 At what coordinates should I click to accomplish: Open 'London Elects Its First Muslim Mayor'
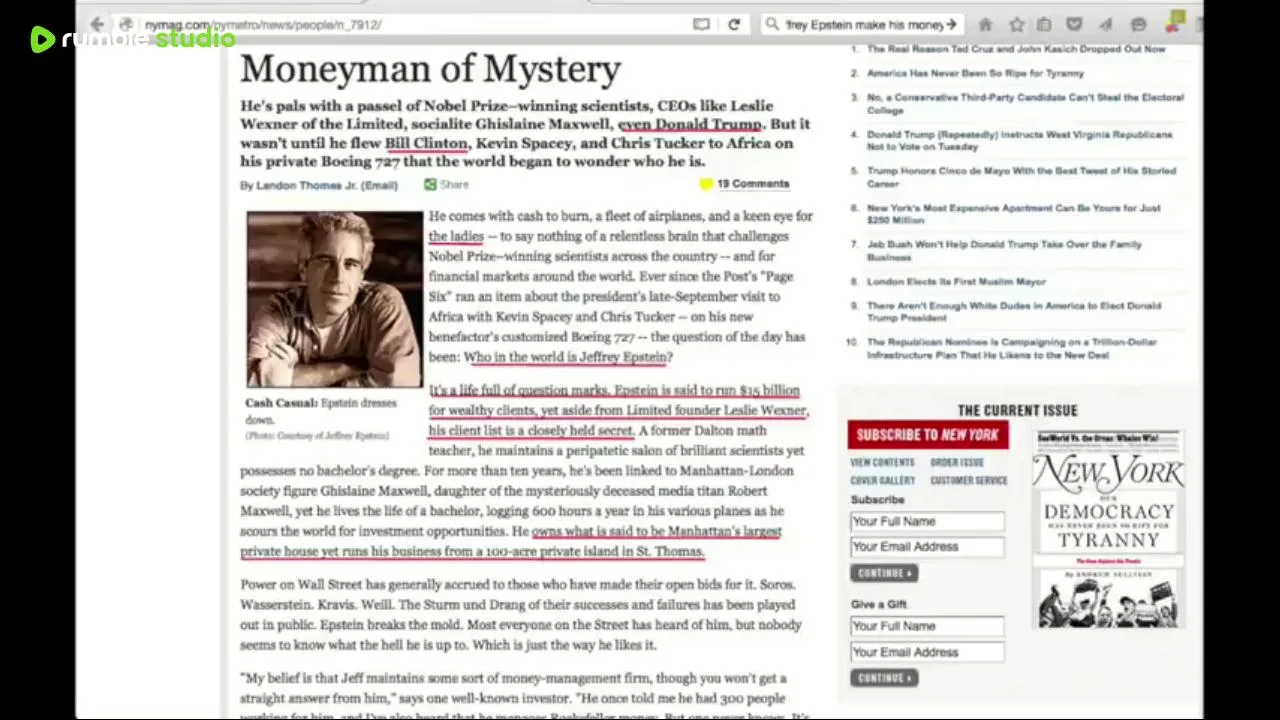click(956, 282)
